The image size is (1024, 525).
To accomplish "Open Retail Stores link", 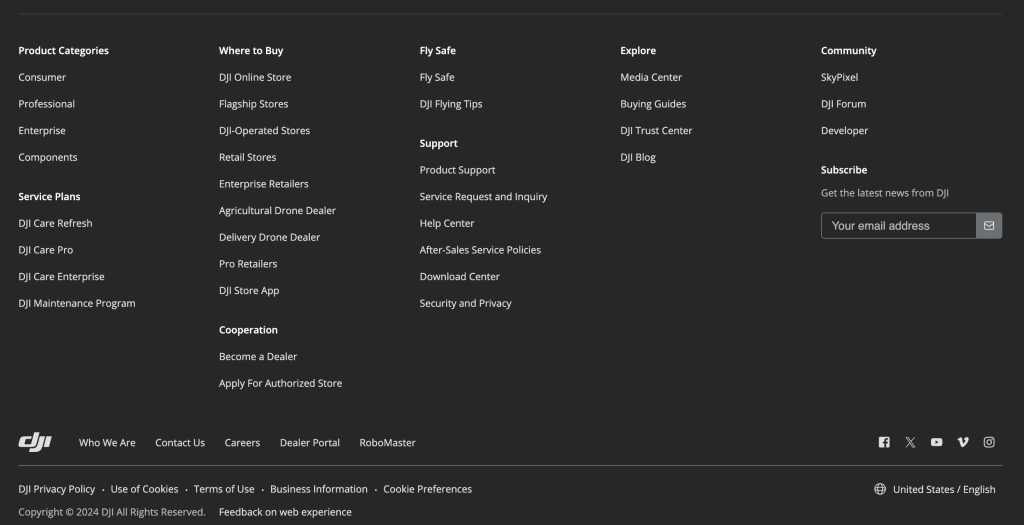I will (x=248, y=157).
